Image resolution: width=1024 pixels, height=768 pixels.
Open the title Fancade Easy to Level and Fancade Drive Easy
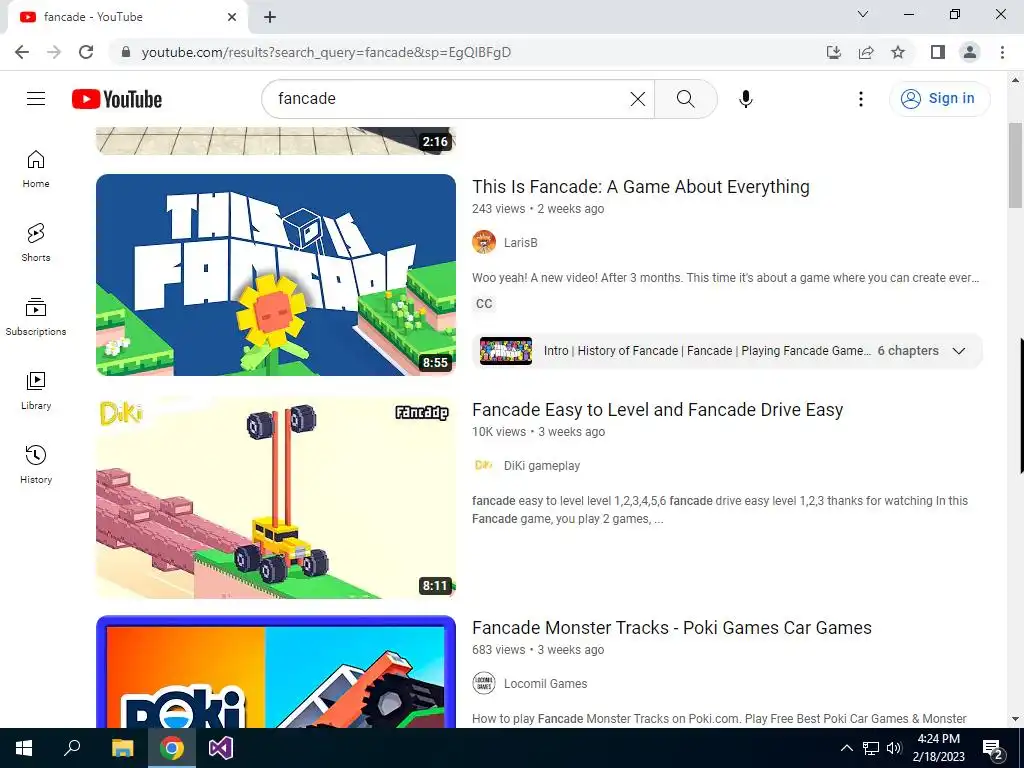658,410
